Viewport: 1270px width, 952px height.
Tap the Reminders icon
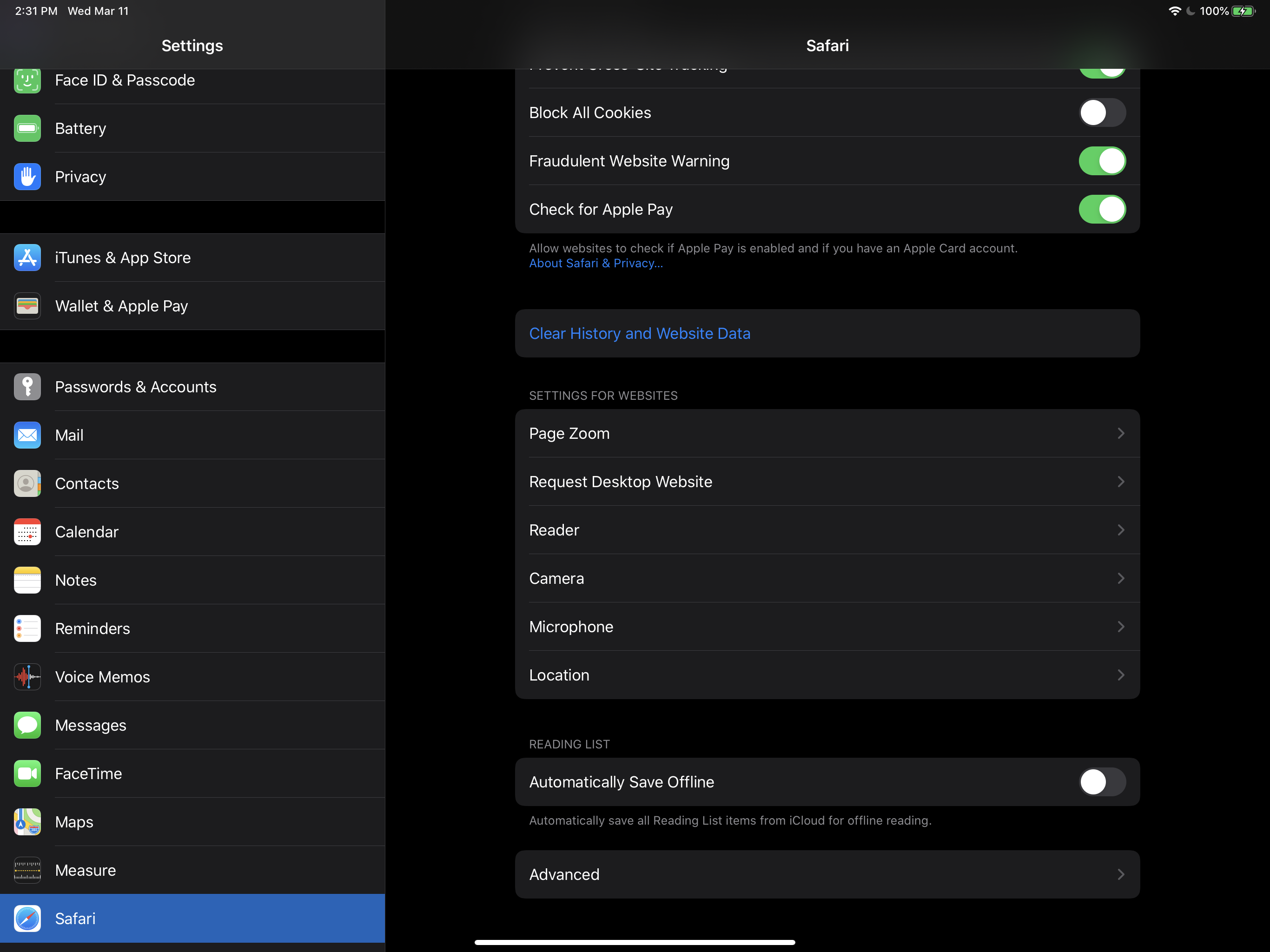click(x=27, y=628)
